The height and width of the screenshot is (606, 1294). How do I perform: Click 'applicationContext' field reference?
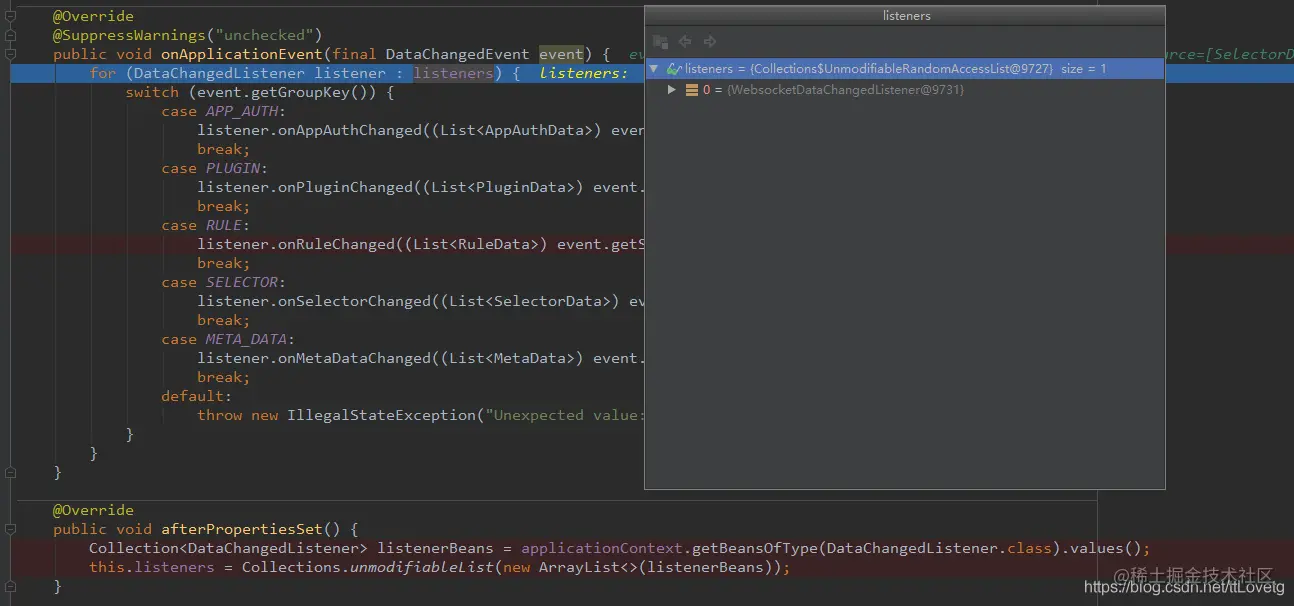[x=602, y=548]
